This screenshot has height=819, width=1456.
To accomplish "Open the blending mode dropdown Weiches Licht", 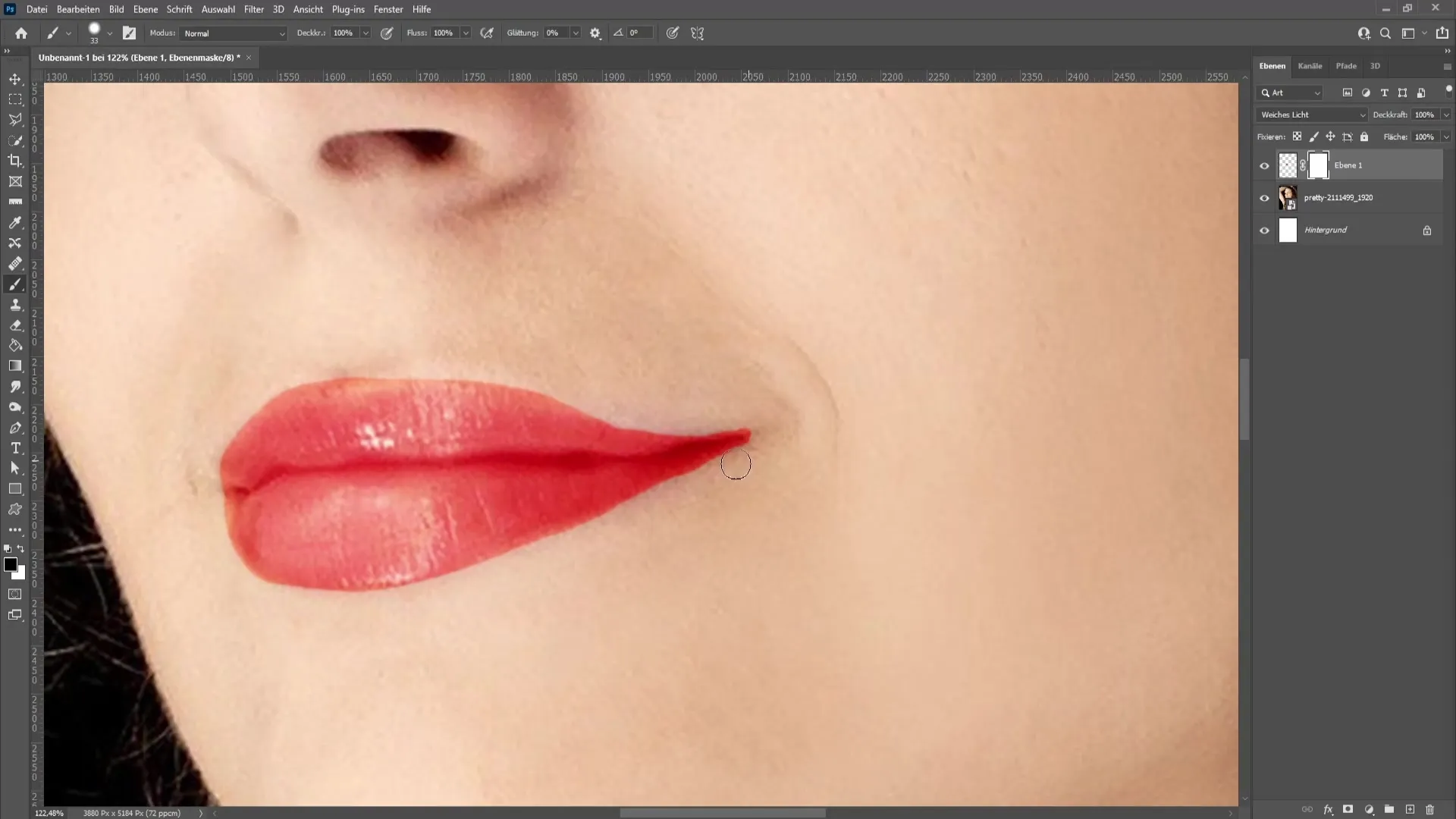I will [1313, 113].
